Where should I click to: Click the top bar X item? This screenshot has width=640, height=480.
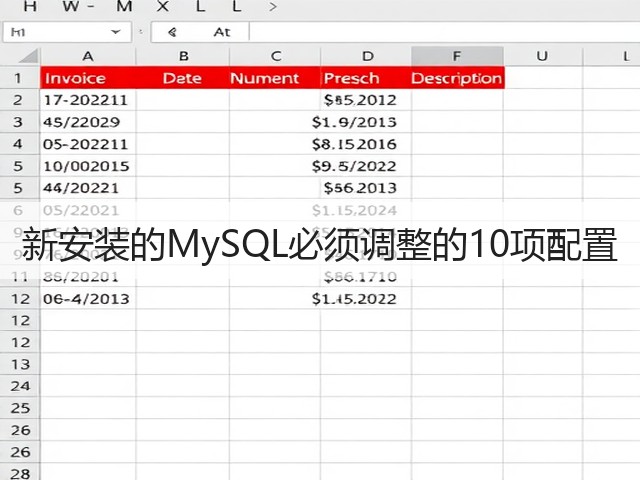[163, 6]
